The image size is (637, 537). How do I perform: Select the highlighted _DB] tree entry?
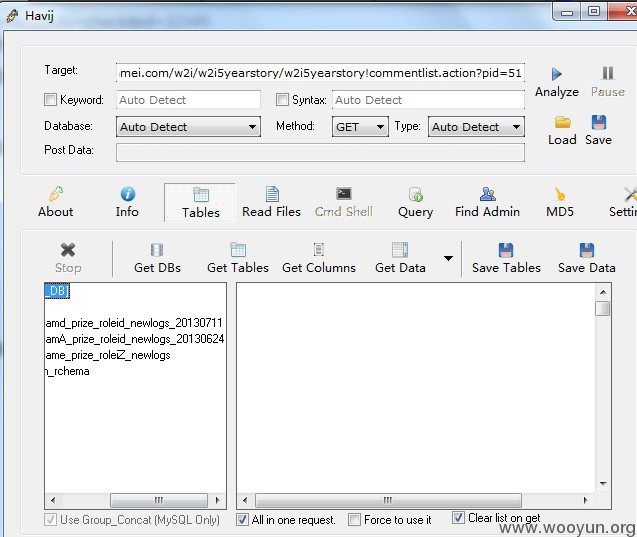click(57, 290)
